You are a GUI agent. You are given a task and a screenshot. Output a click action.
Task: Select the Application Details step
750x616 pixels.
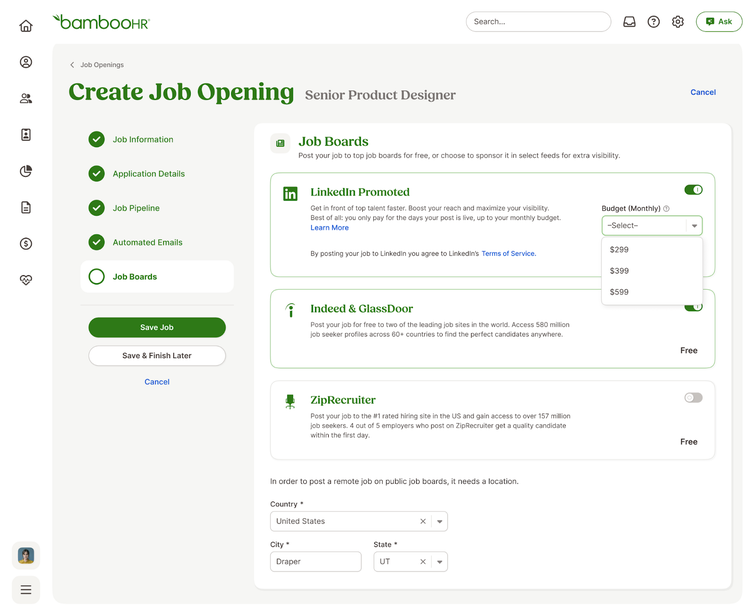tap(137, 174)
